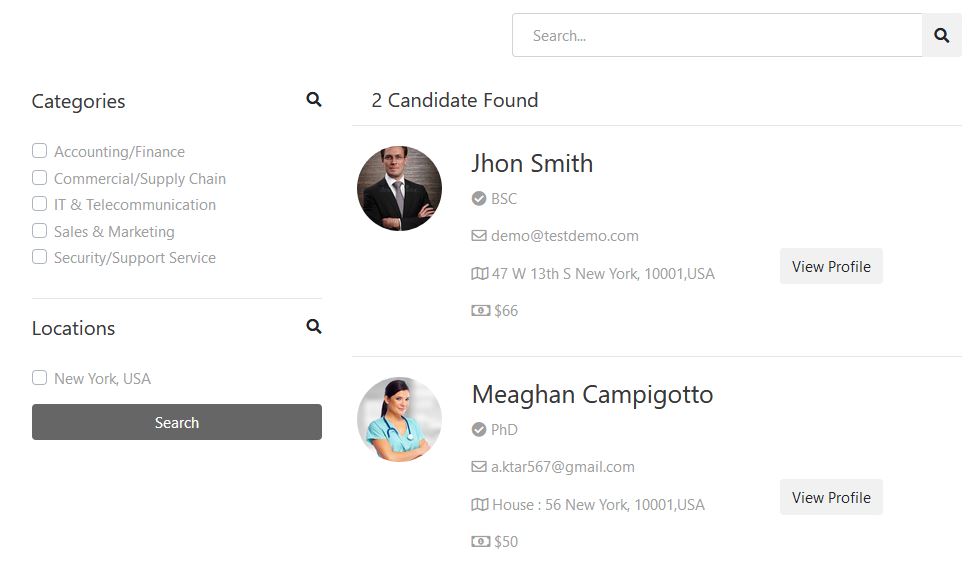Click the map icon beside 47 W 13th address
This screenshot has width=971, height=574.
pos(480,273)
